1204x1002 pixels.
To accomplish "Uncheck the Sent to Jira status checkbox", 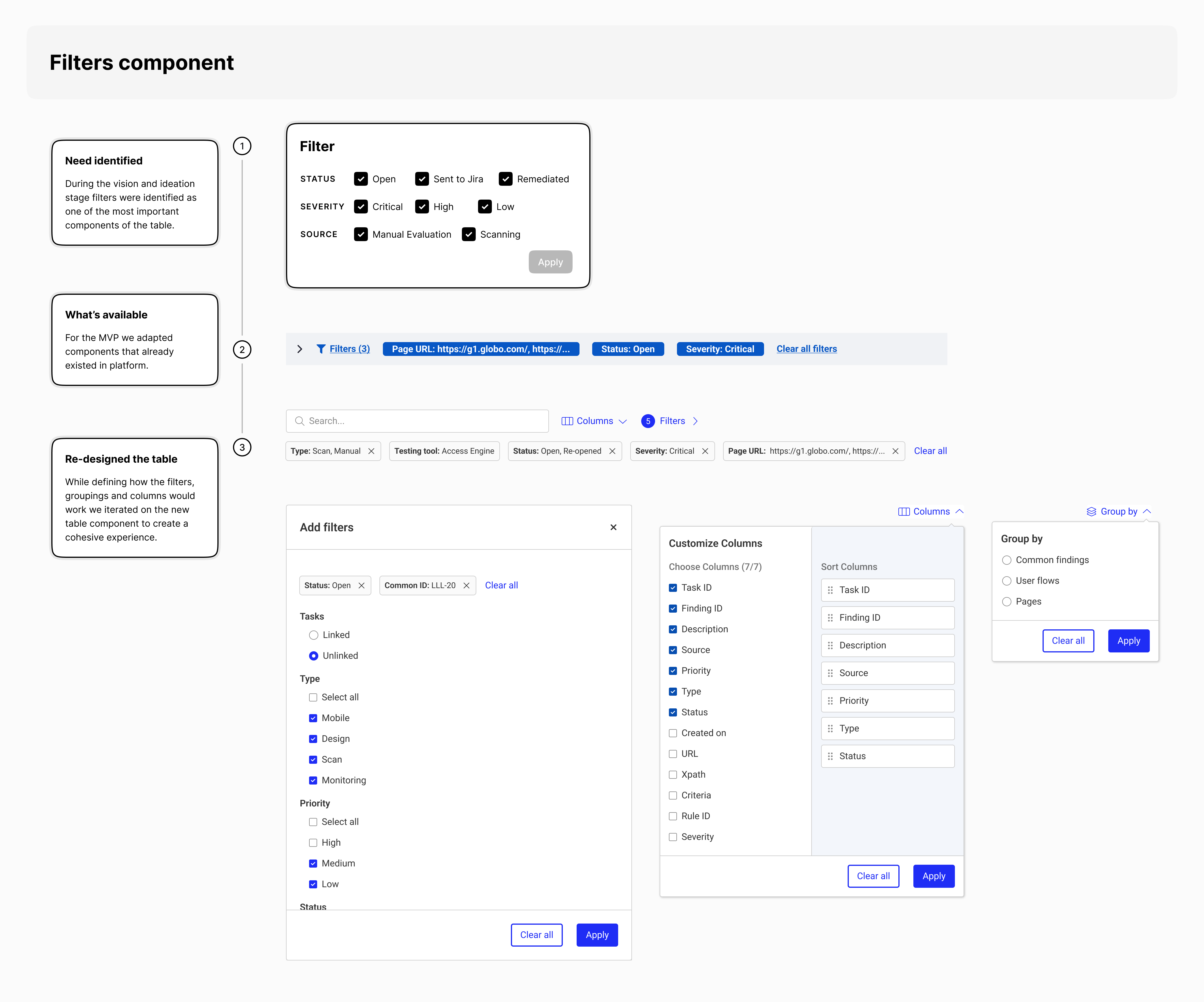I will [x=422, y=179].
